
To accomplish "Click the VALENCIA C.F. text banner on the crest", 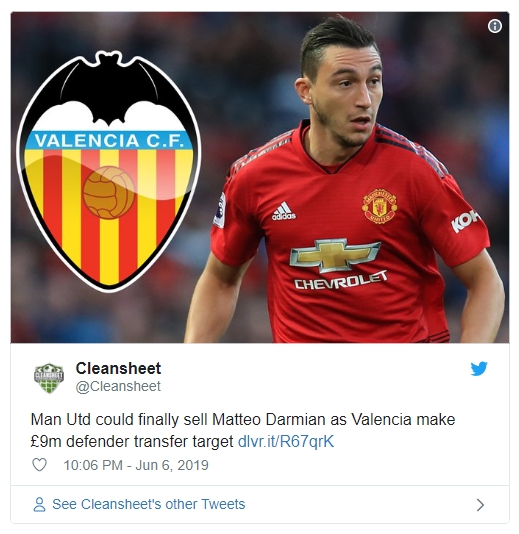I will coord(108,140).
